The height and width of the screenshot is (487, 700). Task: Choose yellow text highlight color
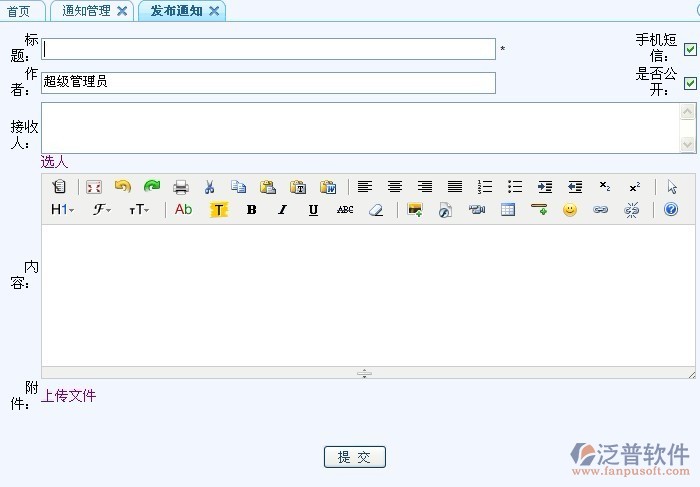219,210
